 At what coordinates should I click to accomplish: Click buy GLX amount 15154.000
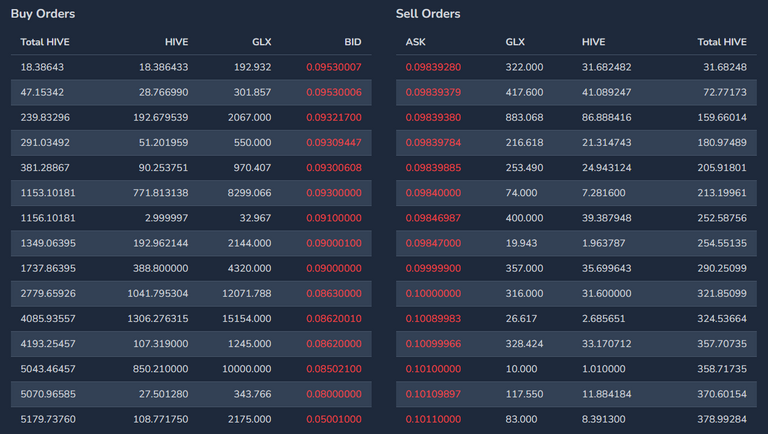246,318
